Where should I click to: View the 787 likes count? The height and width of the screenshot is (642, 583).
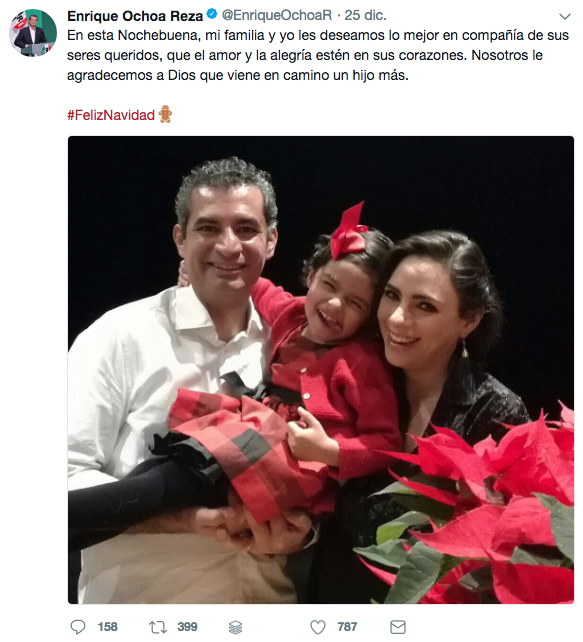(x=347, y=627)
